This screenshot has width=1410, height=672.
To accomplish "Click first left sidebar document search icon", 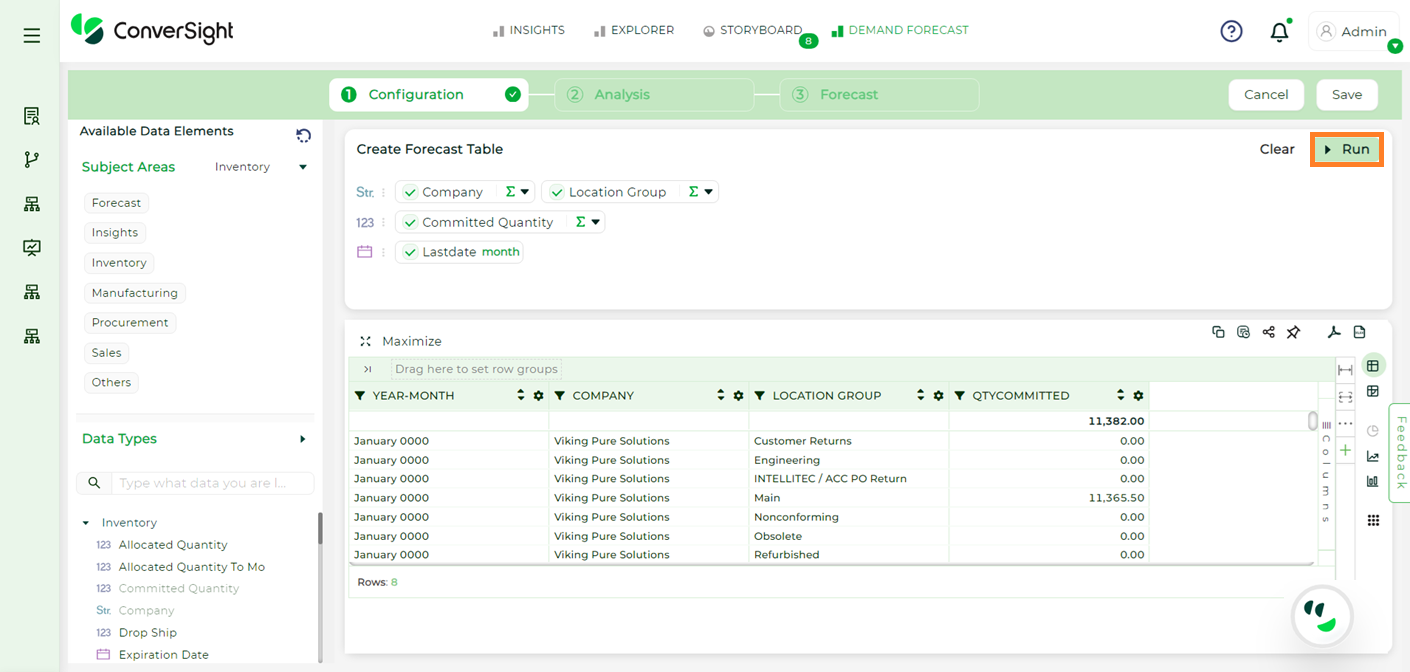I will click(x=32, y=116).
